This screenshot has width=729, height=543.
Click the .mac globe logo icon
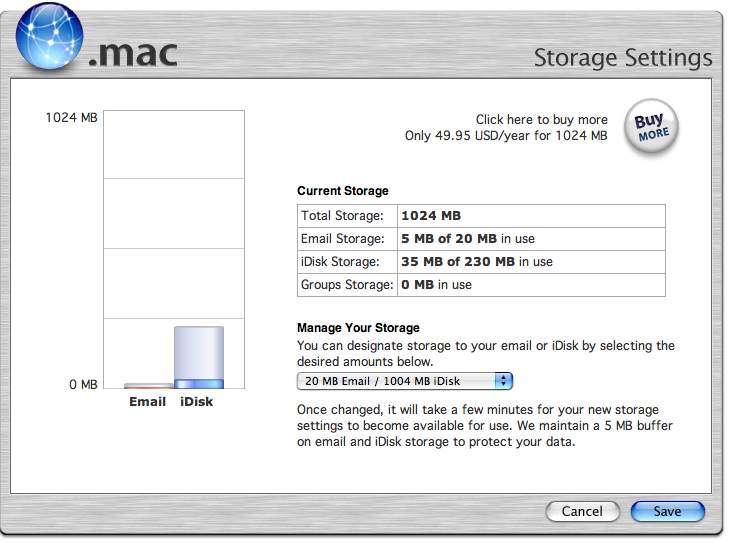click(x=49, y=40)
